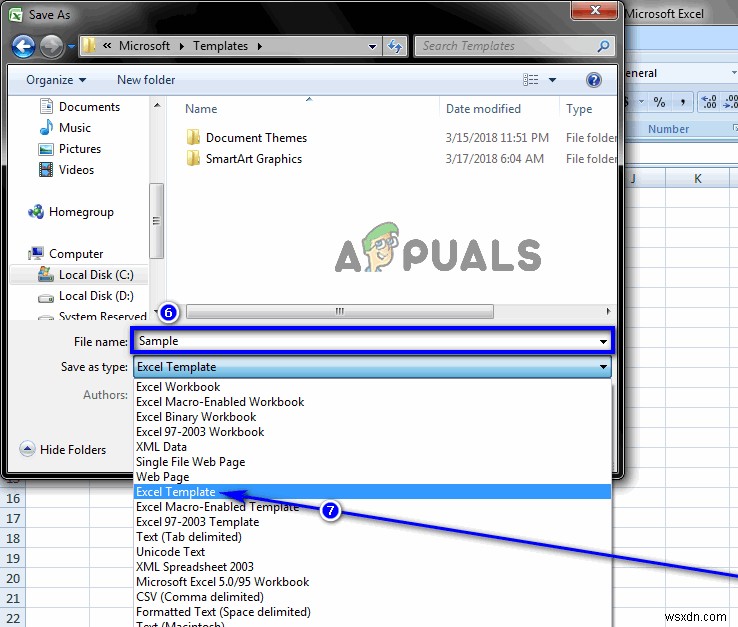Select Microsoft in the address path
The width and height of the screenshot is (738, 627).
(x=144, y=46)
